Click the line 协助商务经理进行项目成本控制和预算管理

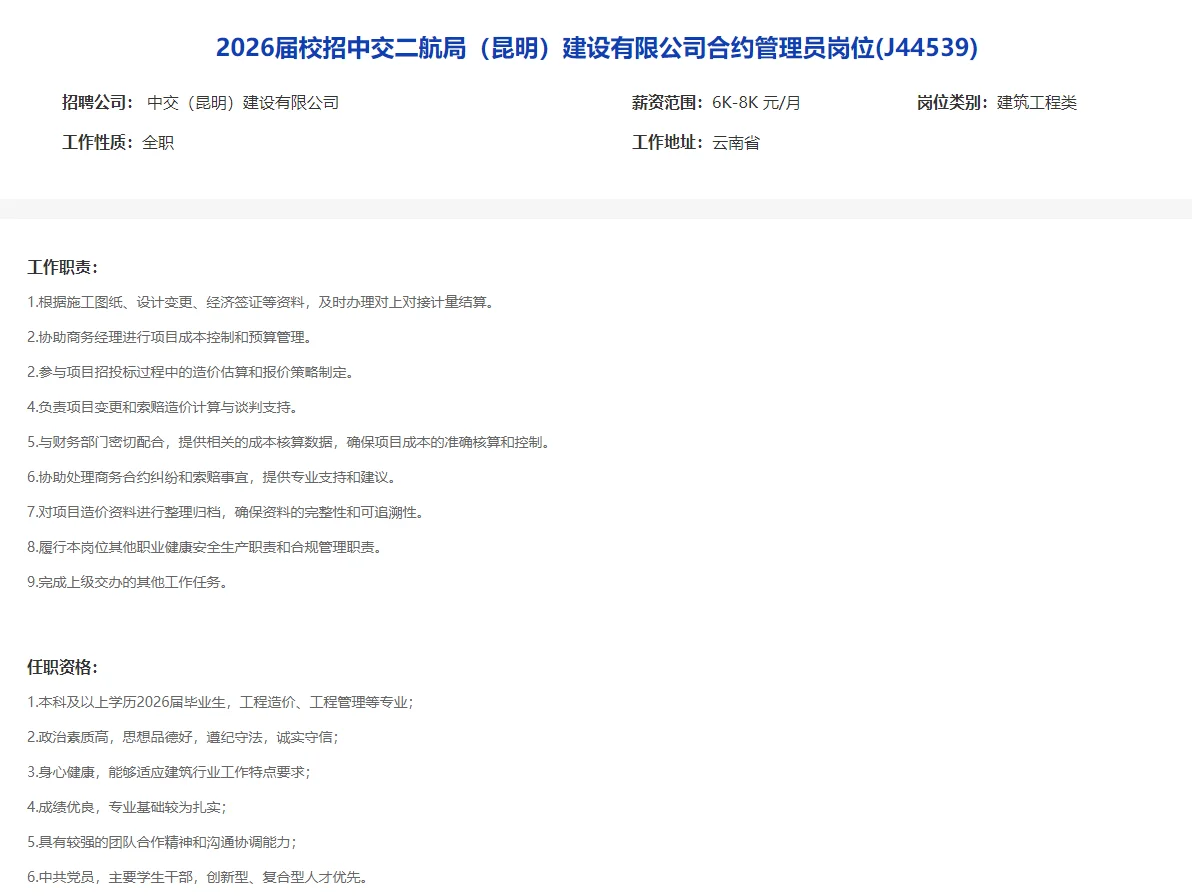point(171,337)
